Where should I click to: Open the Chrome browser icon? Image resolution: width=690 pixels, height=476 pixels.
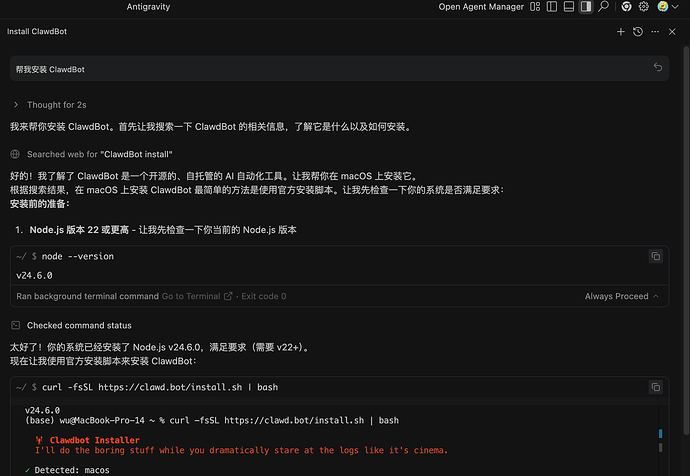(x=627, y=7)
